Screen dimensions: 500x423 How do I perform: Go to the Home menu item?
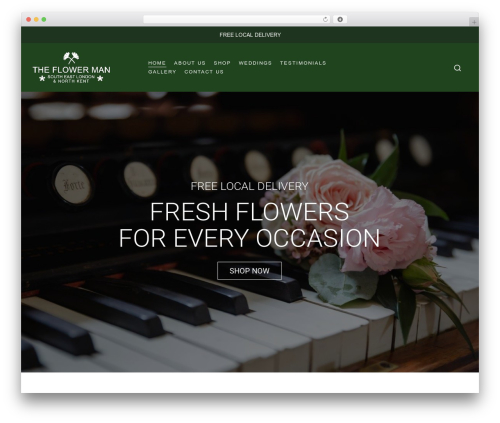157,63
